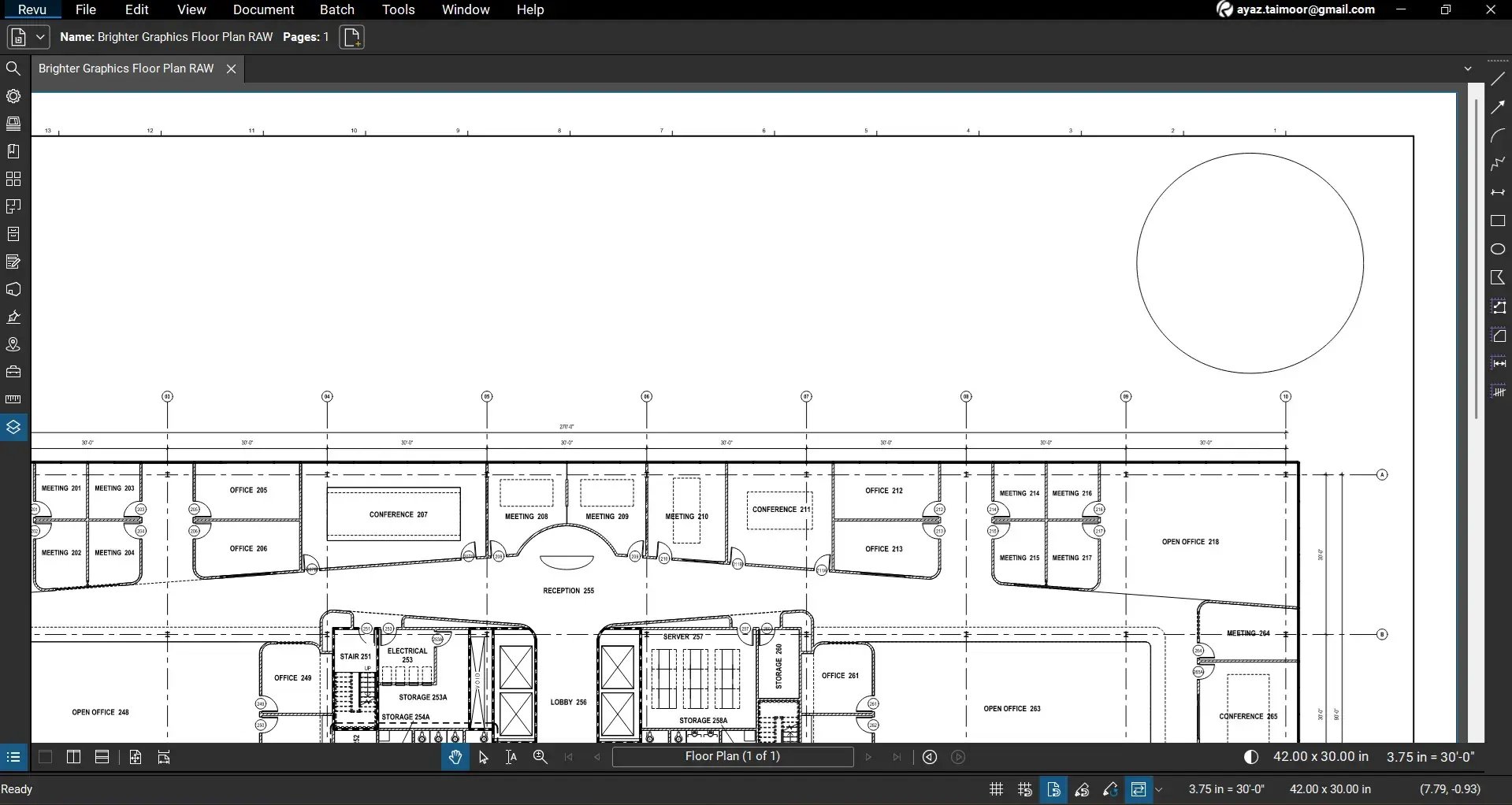The image size is (1512, 805).
Task: Toggle snap to grid in status bar
Action: point(1024,789)
